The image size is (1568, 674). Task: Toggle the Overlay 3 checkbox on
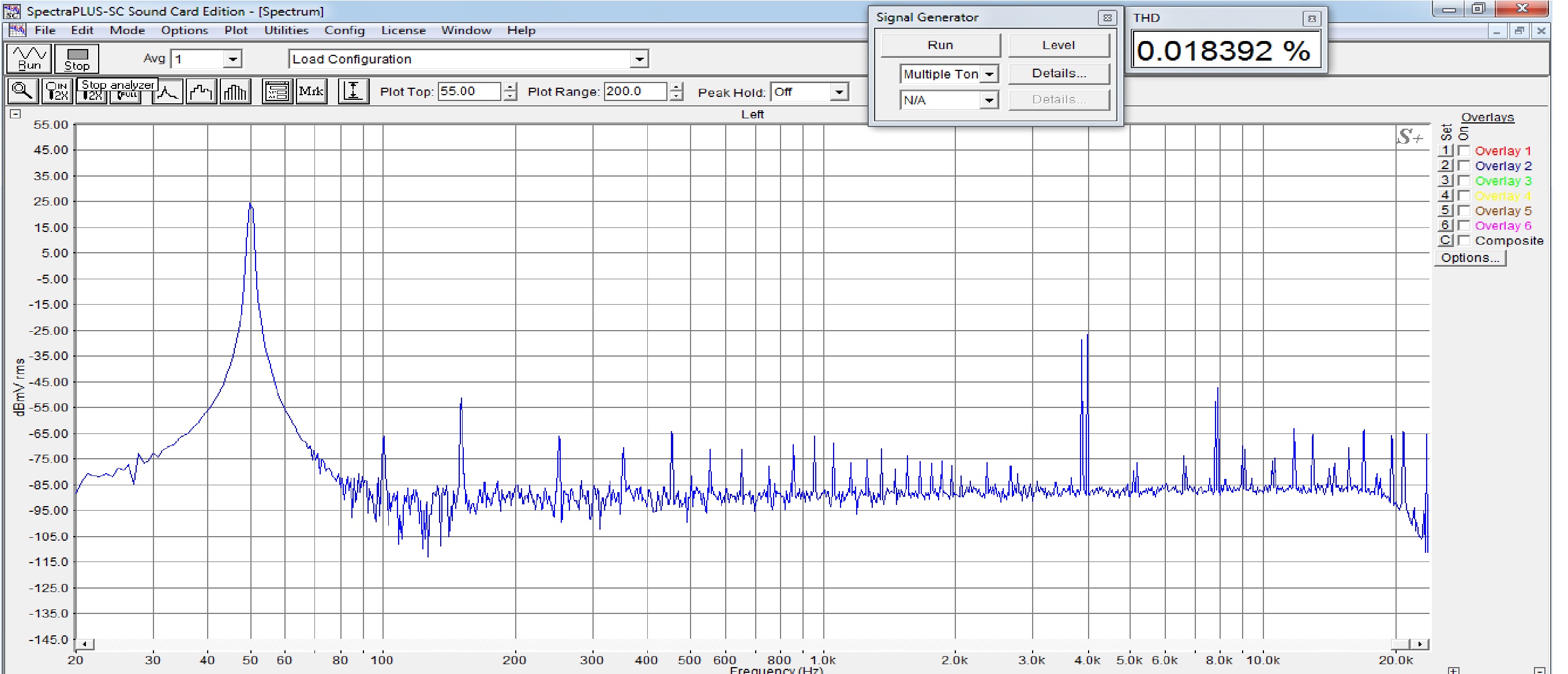[1465, 181]
